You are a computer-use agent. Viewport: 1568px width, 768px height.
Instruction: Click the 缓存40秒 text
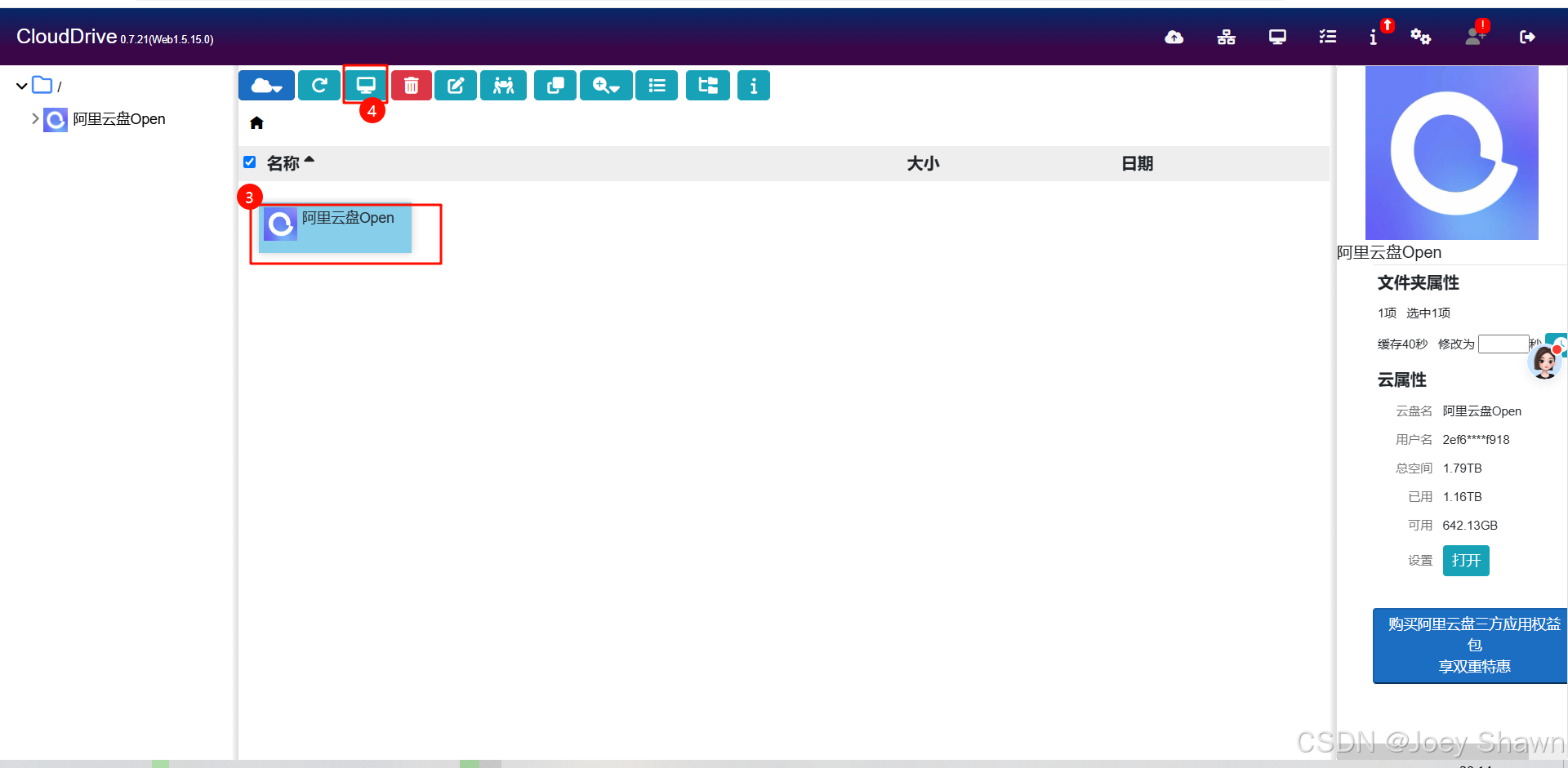tap(1402, 344)
